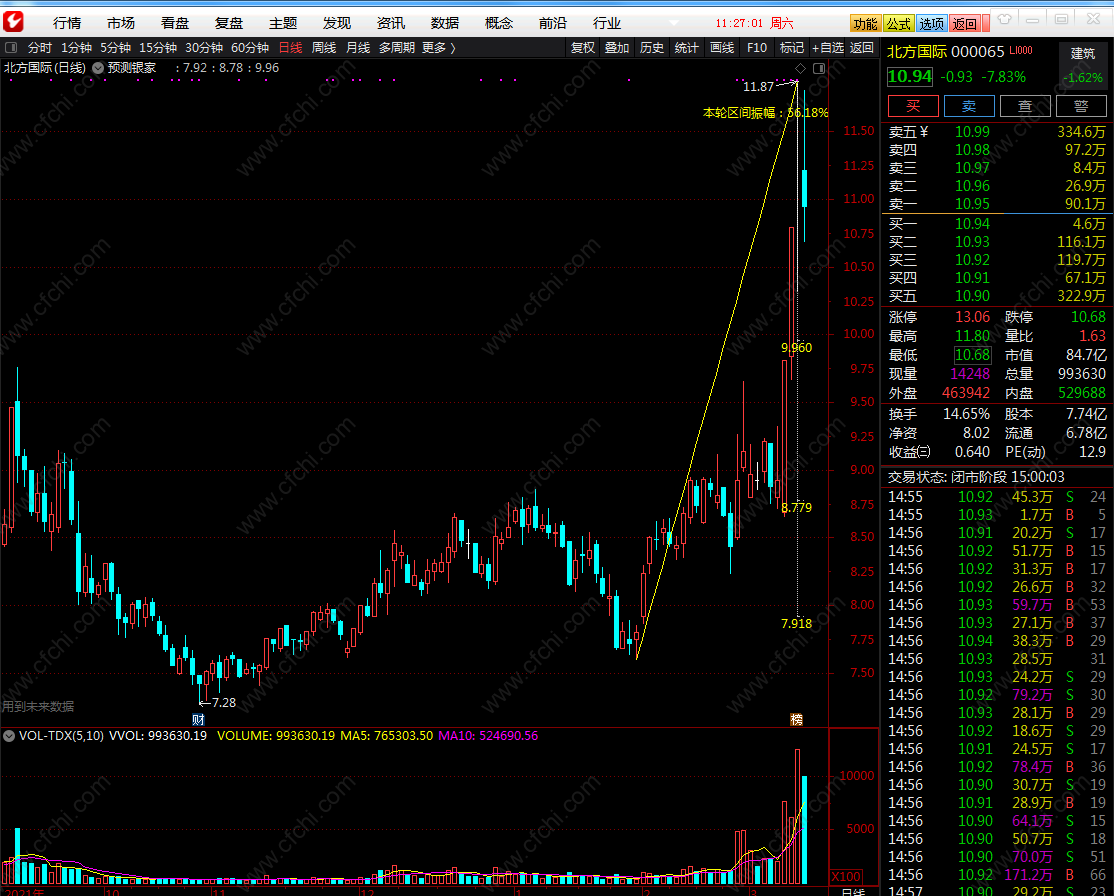Click the yellow 公式 button

[x=898, y=23]
